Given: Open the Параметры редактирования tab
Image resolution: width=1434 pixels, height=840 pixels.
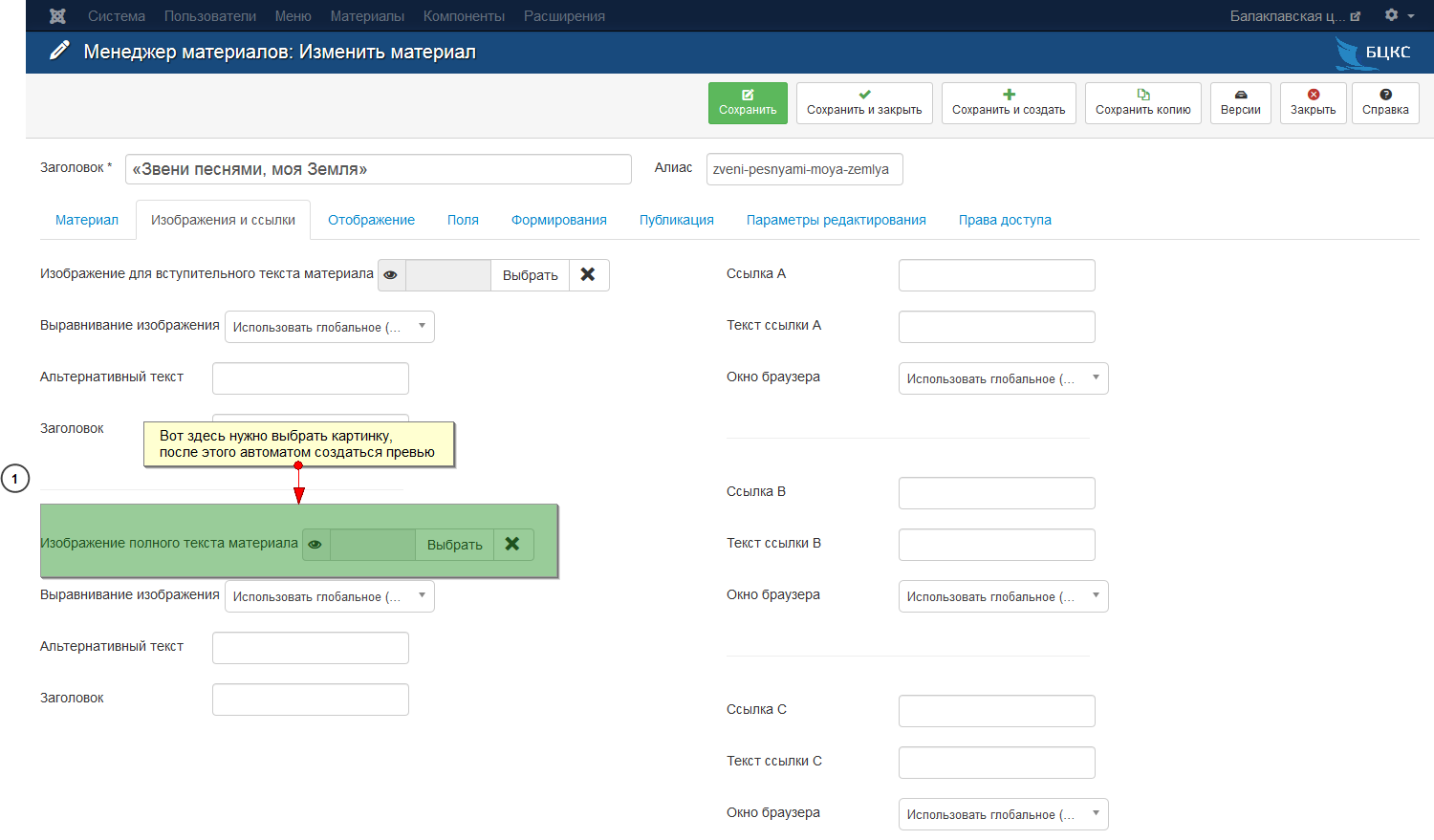Looking at the screenshot, I should pyautogui.click(x=836, y=220).
